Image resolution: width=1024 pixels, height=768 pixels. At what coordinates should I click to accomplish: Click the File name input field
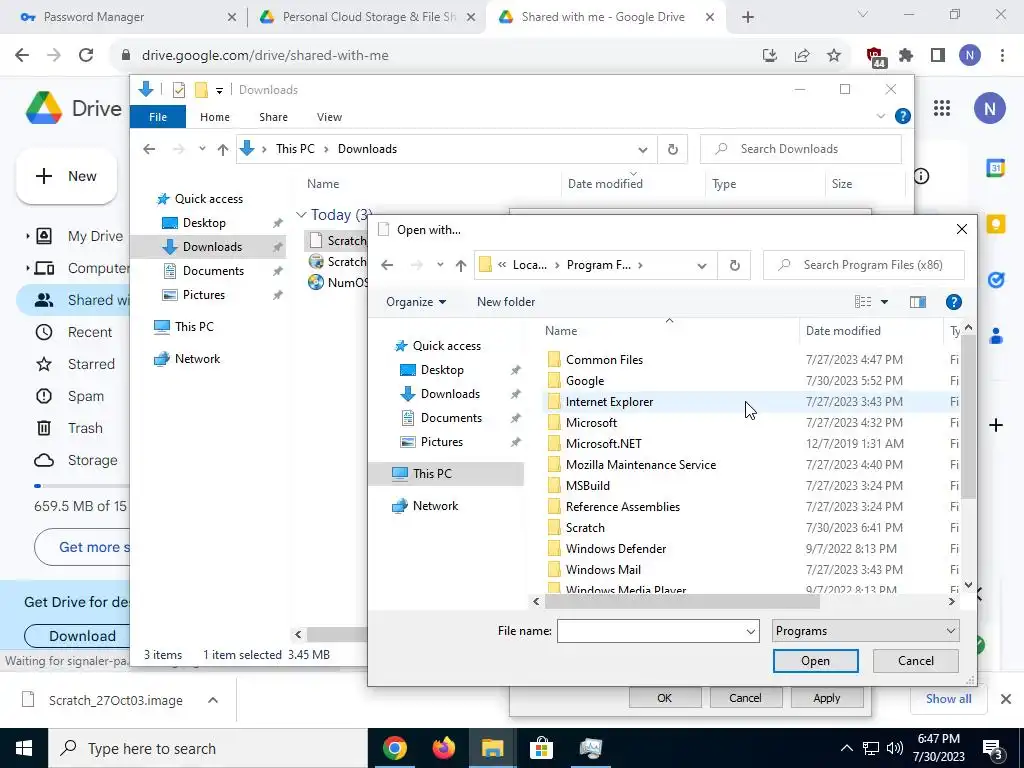[650, 631]
